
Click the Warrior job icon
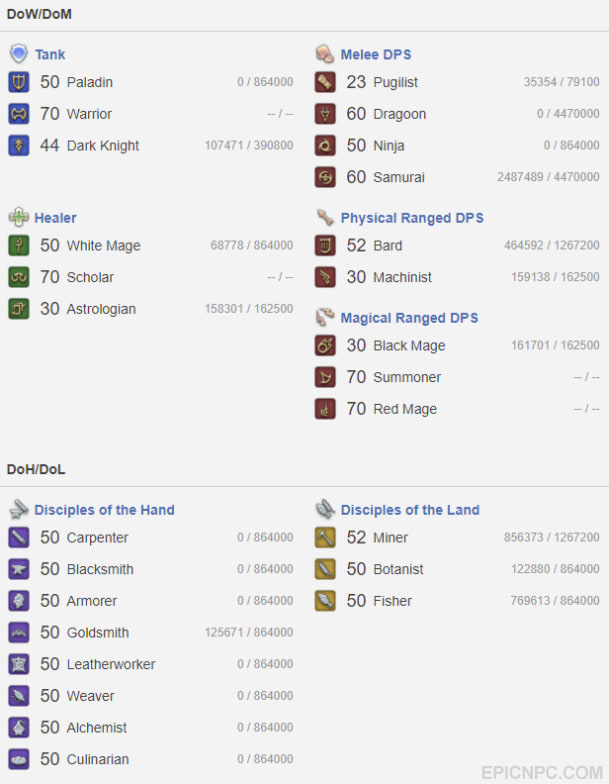(18, 114)
